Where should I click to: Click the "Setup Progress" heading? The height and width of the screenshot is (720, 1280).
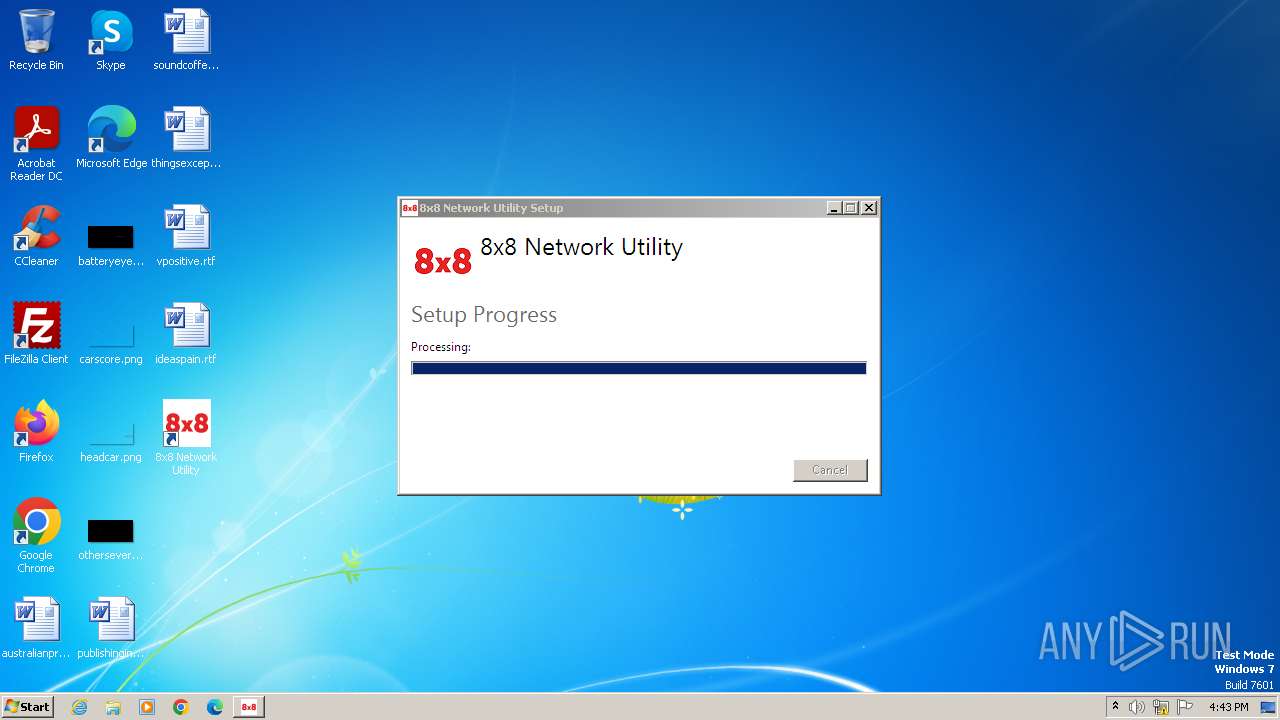coord(484,315)
